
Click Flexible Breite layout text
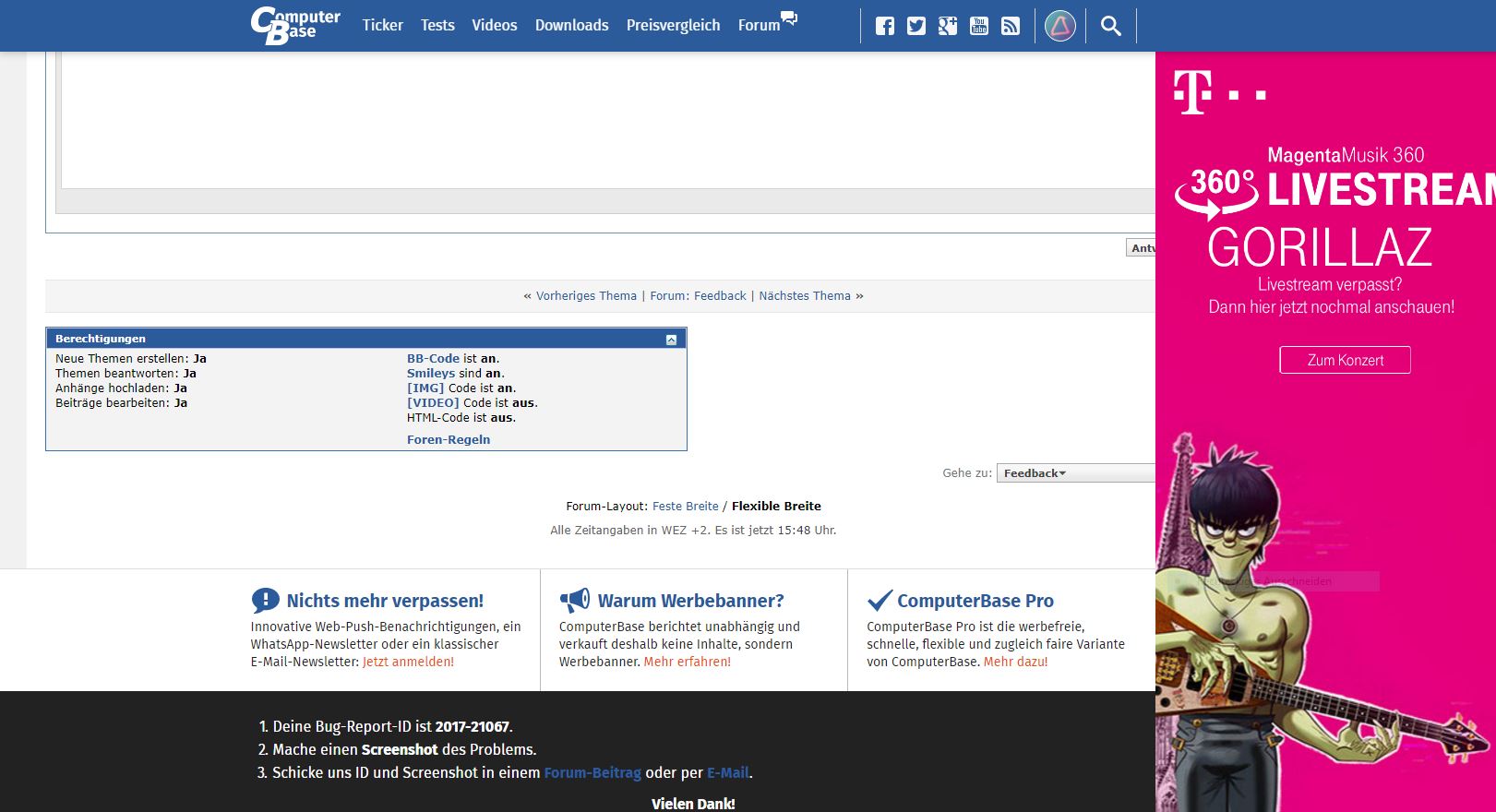pyautogui.click(x=776, y=507)
